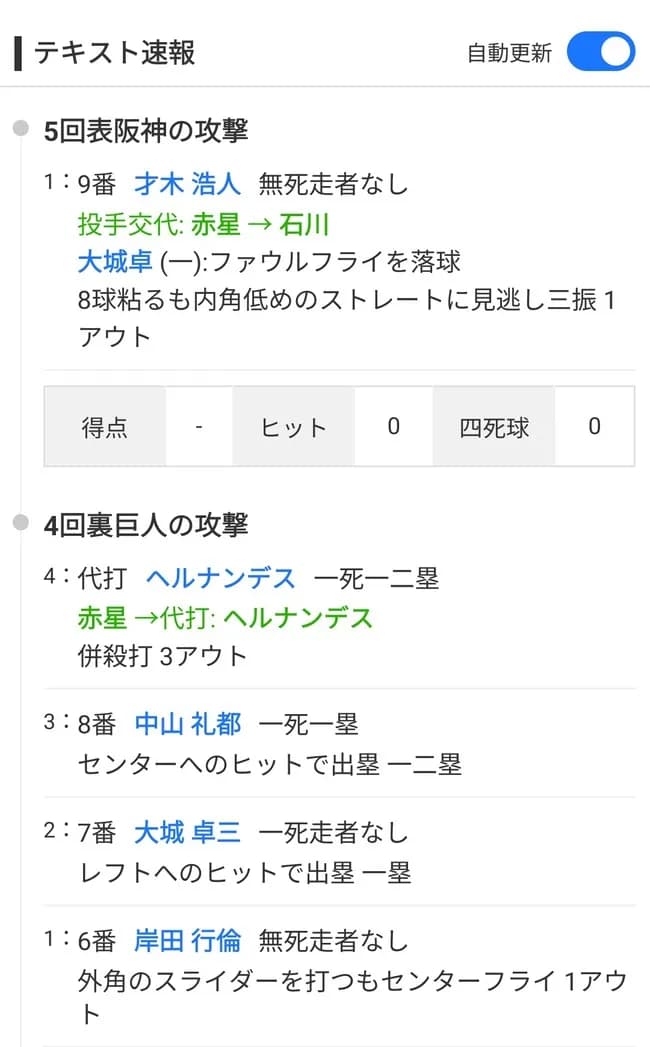Click the ヒット hits cell
This screenshot has height=1047, width=650.
tap(295, 426)
